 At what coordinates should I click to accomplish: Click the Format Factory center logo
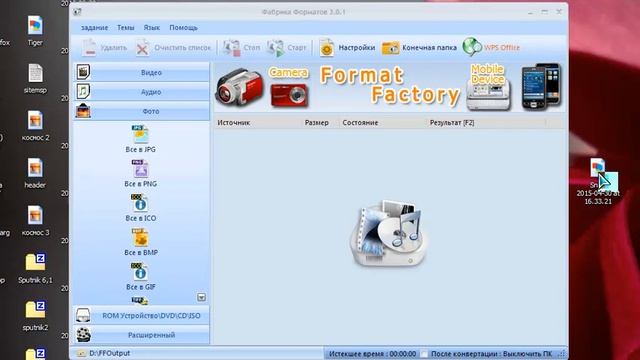pos(388,233)
